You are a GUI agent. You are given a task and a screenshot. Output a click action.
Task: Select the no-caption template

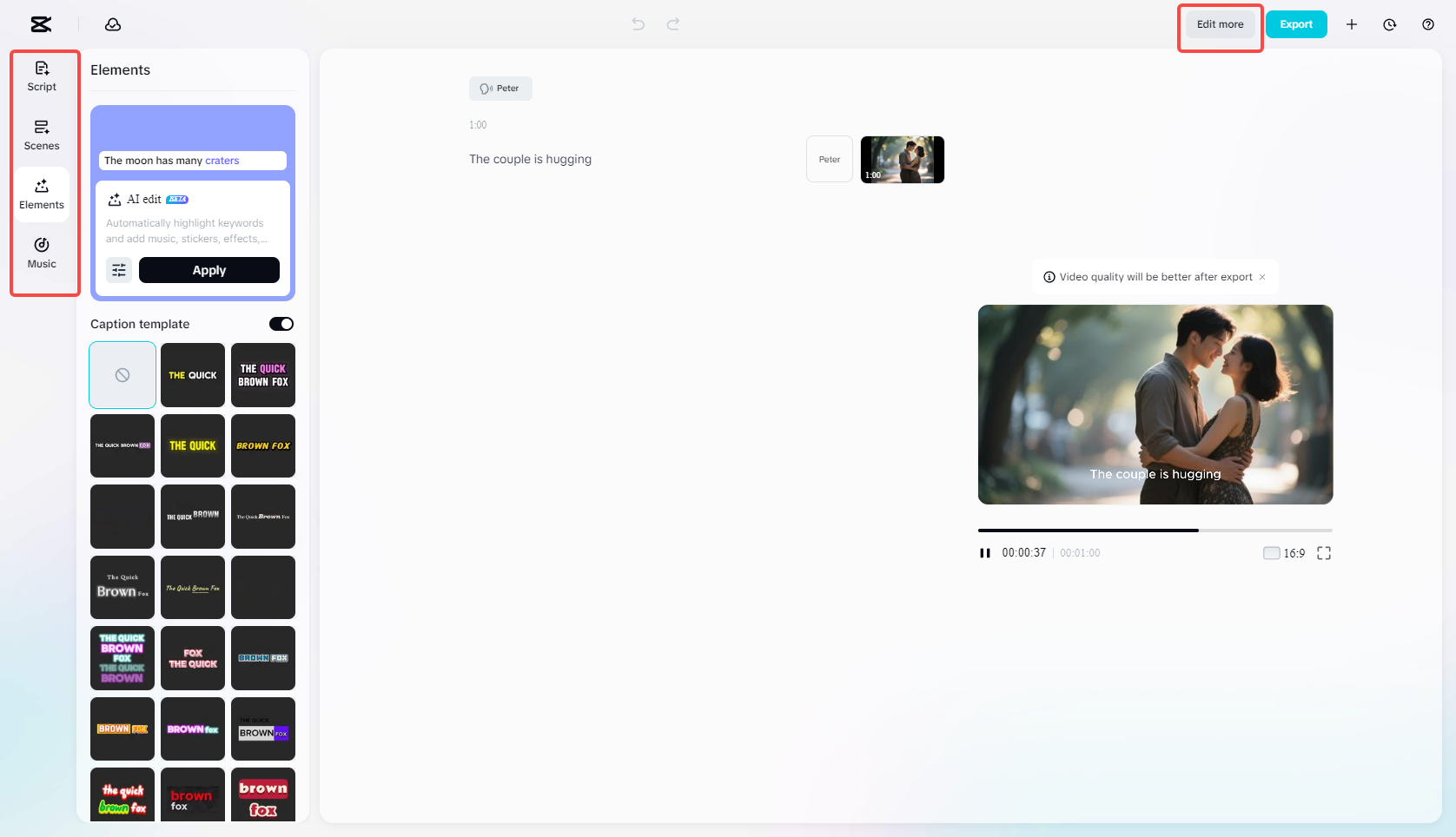[122, 375]
